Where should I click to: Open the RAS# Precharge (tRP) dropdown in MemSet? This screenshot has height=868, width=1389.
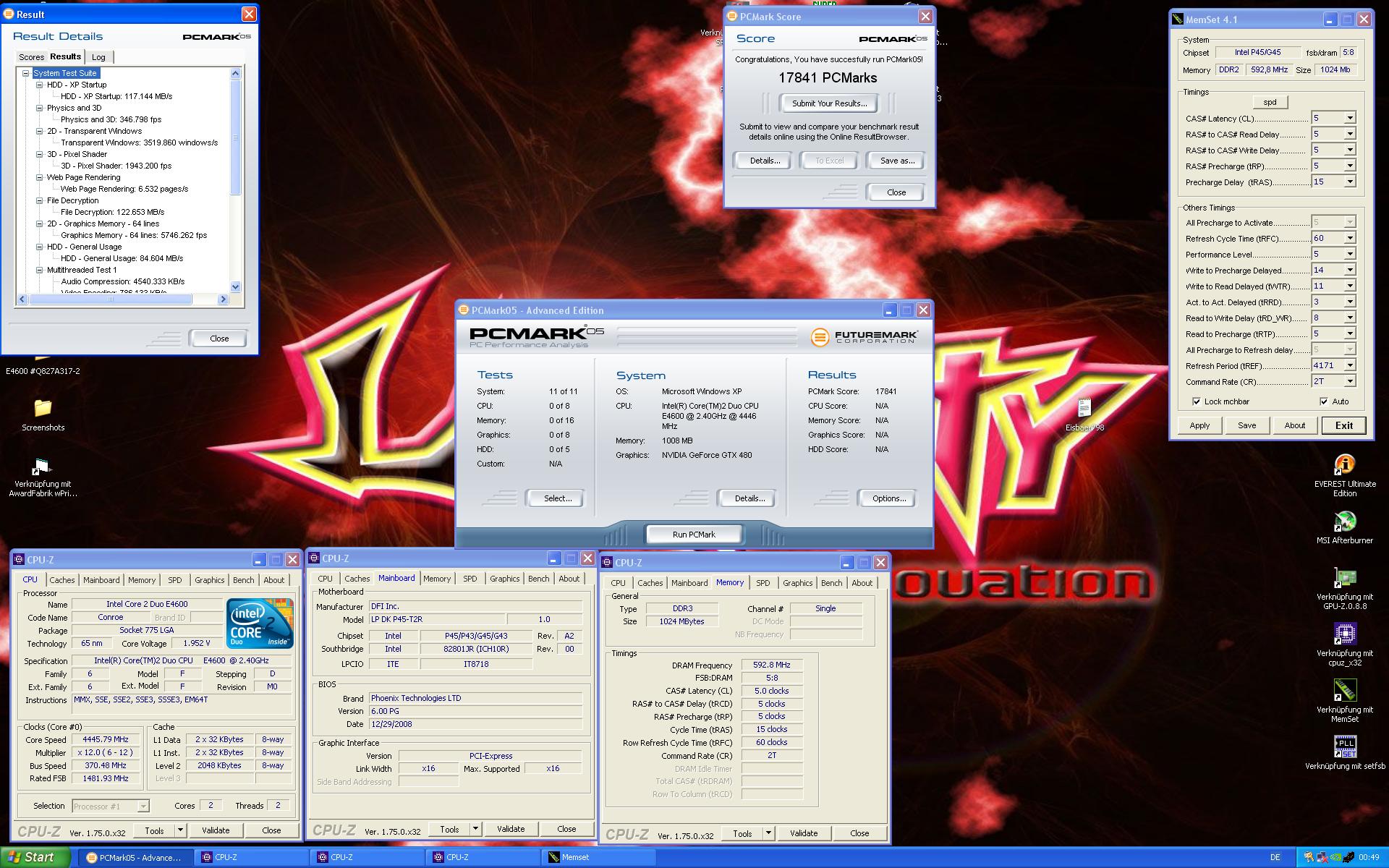(1349, 166)
